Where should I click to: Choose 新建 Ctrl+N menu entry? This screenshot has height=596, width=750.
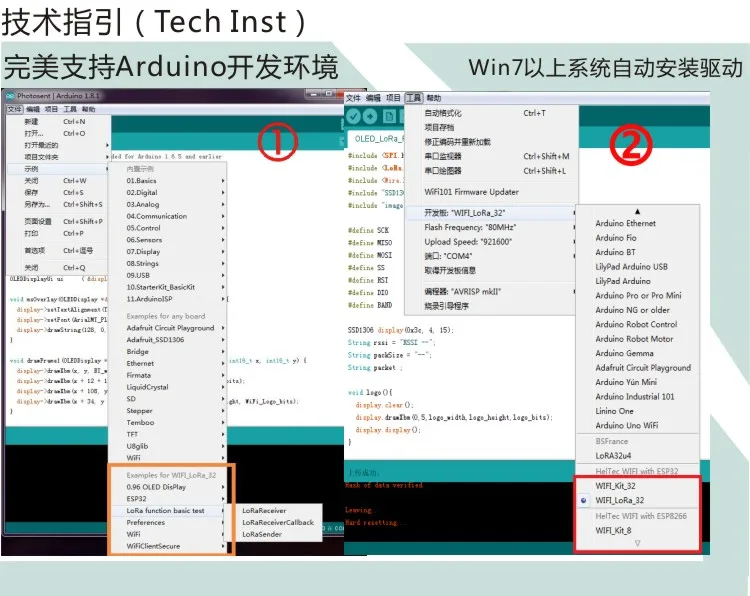coord(58,121)
